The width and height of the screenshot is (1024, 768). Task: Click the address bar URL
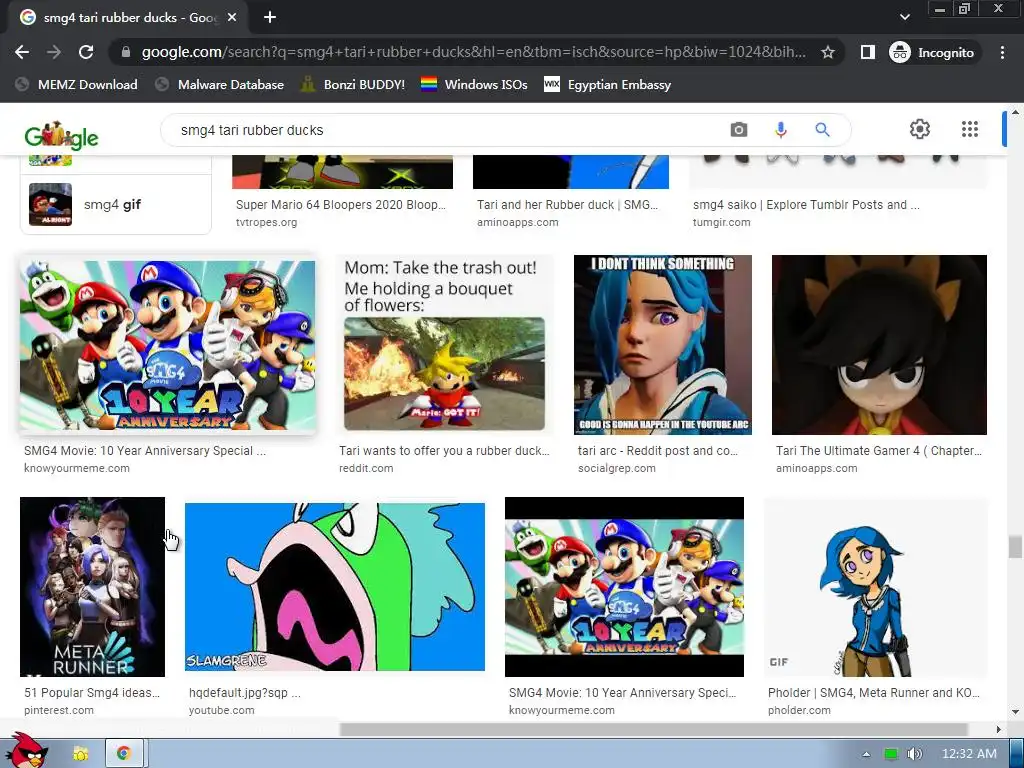pos(473,52)
